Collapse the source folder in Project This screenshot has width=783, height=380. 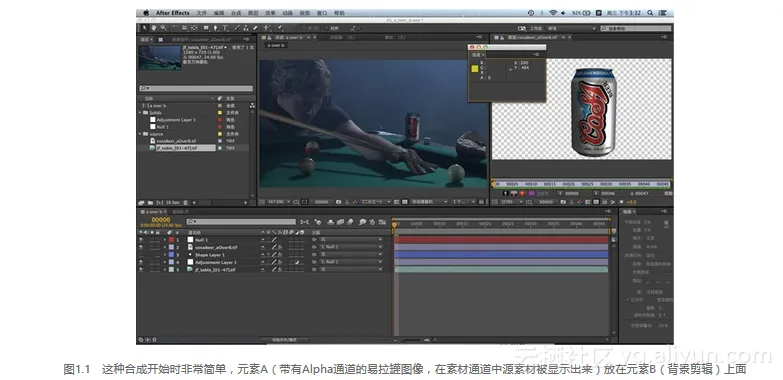140,134
